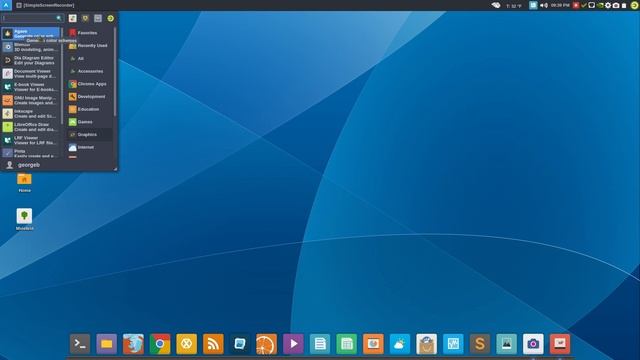Open the teal image viewer in dock
Viewport: 640px width, 360px height.
(x=507, y=344)
